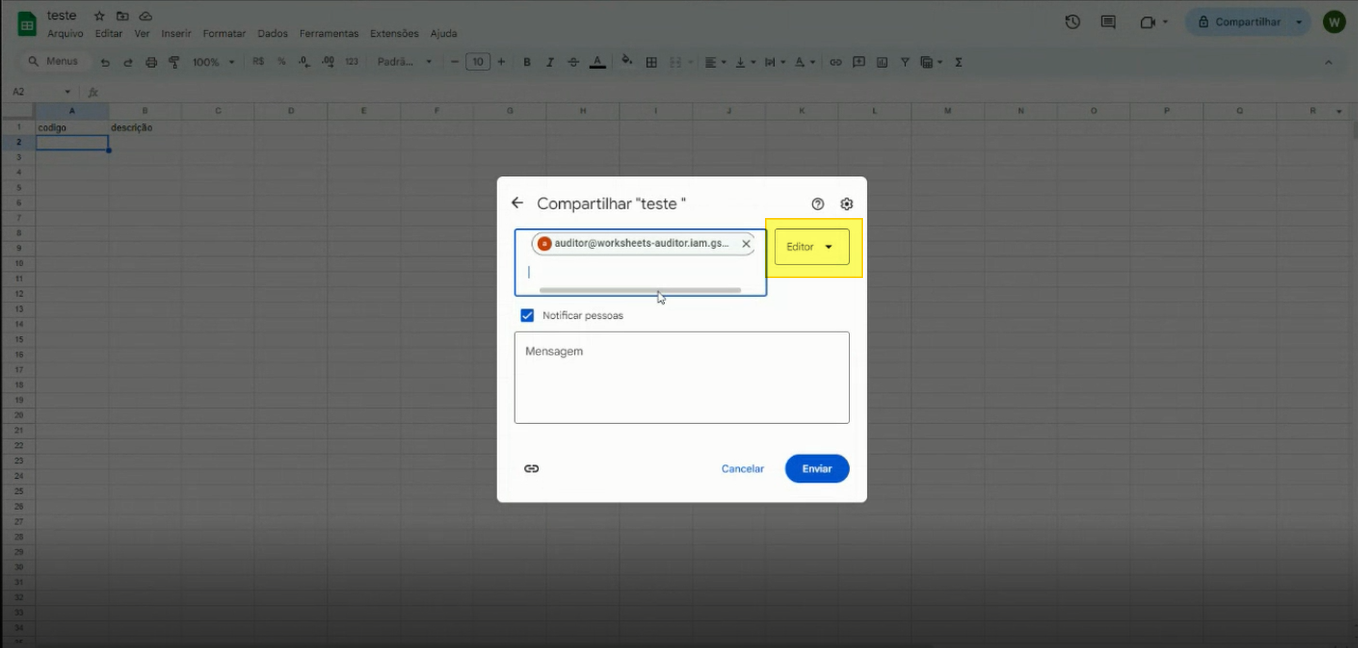
Task: Open help icon in share dialog
Action: tap(818, 204)
